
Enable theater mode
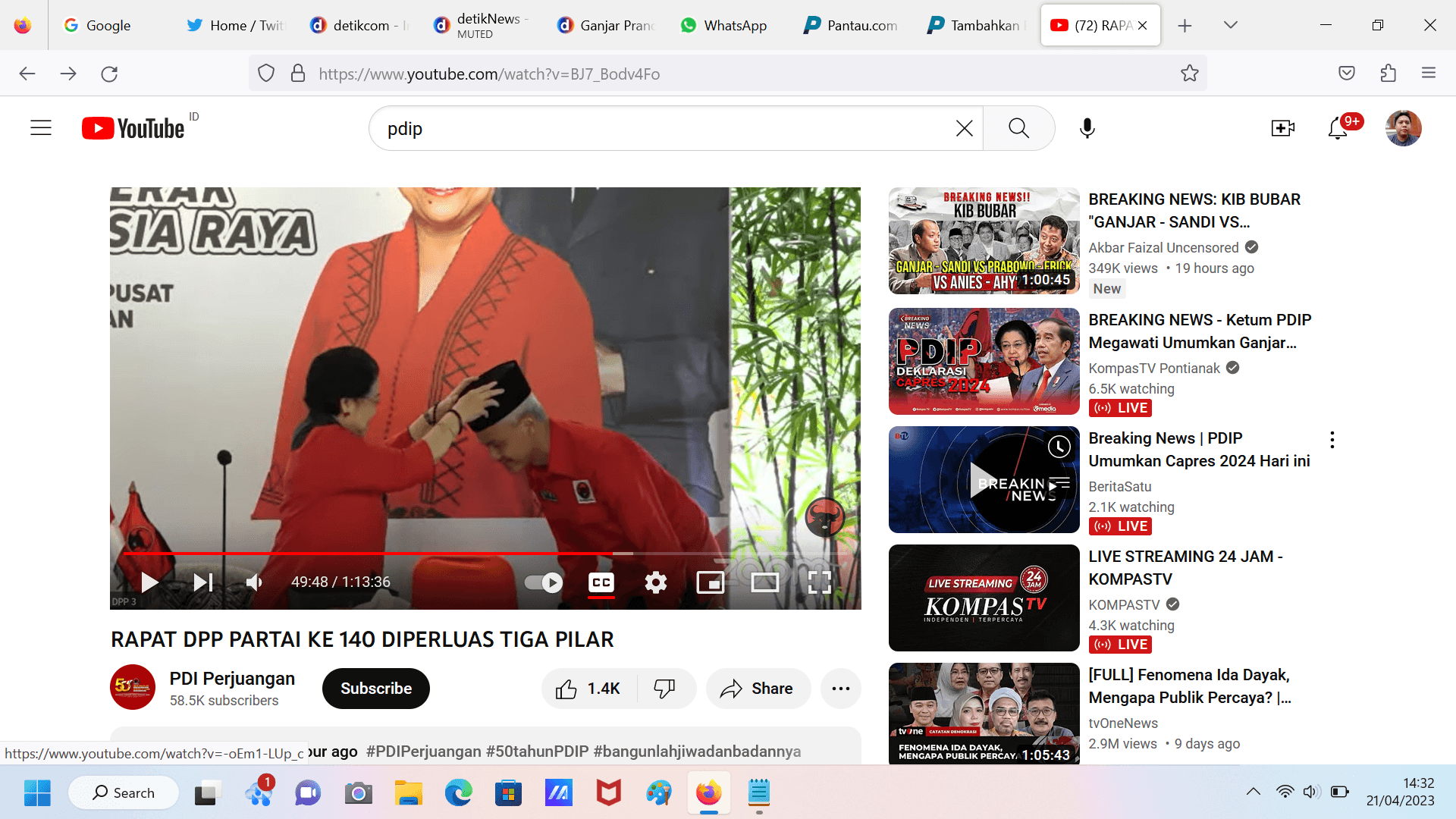(765, 582)
